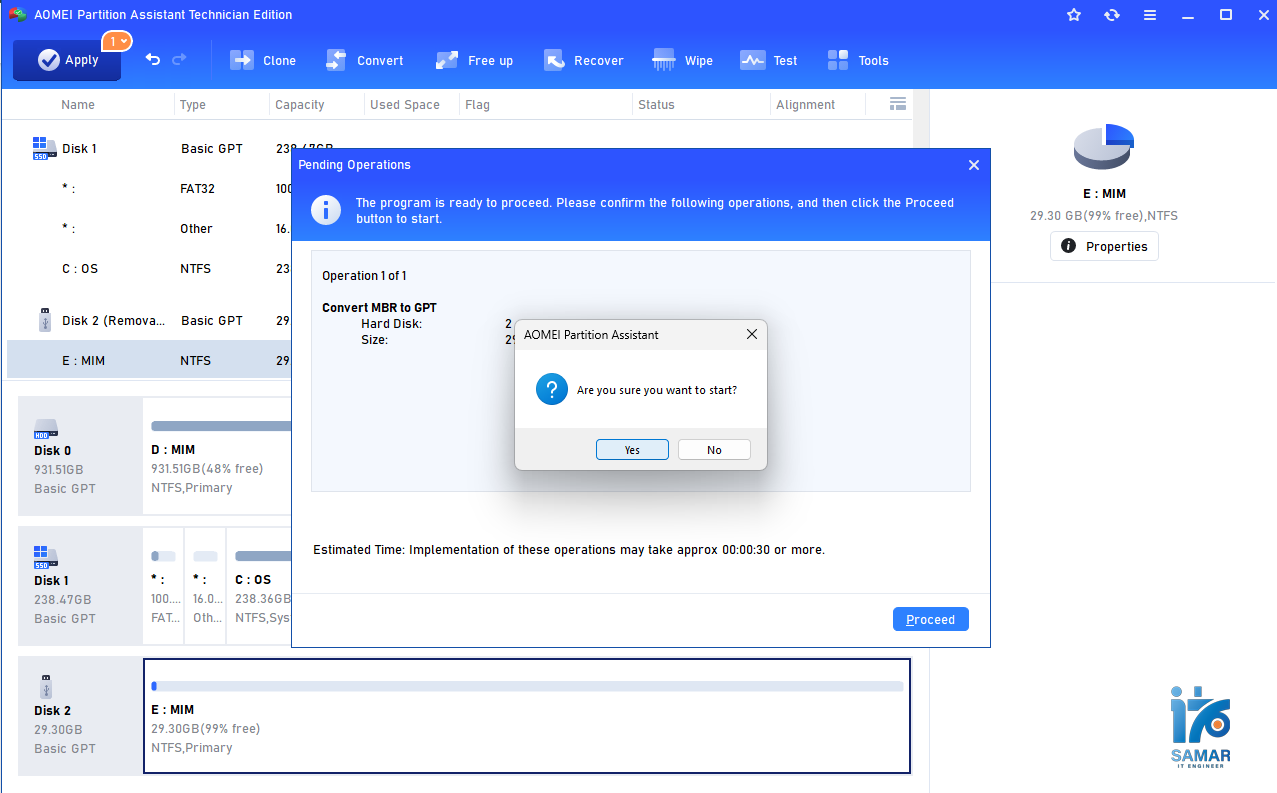Close the AOMEI Partition Assistant confirmation dialog

[x=751, y=335]
